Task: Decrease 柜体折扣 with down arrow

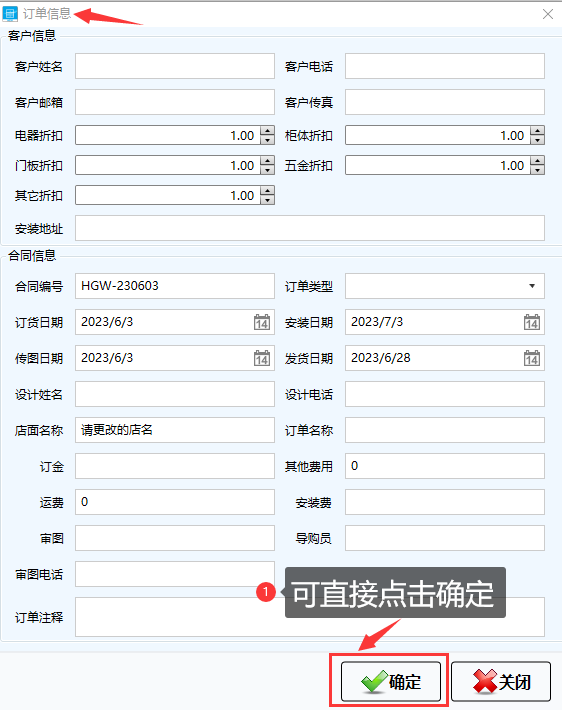Action: [538, 140]
